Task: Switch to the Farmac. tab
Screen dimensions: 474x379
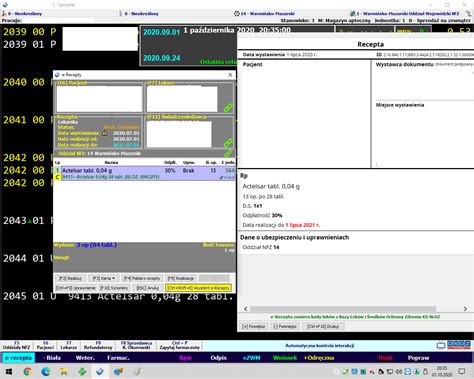Action: pos(118,358)
